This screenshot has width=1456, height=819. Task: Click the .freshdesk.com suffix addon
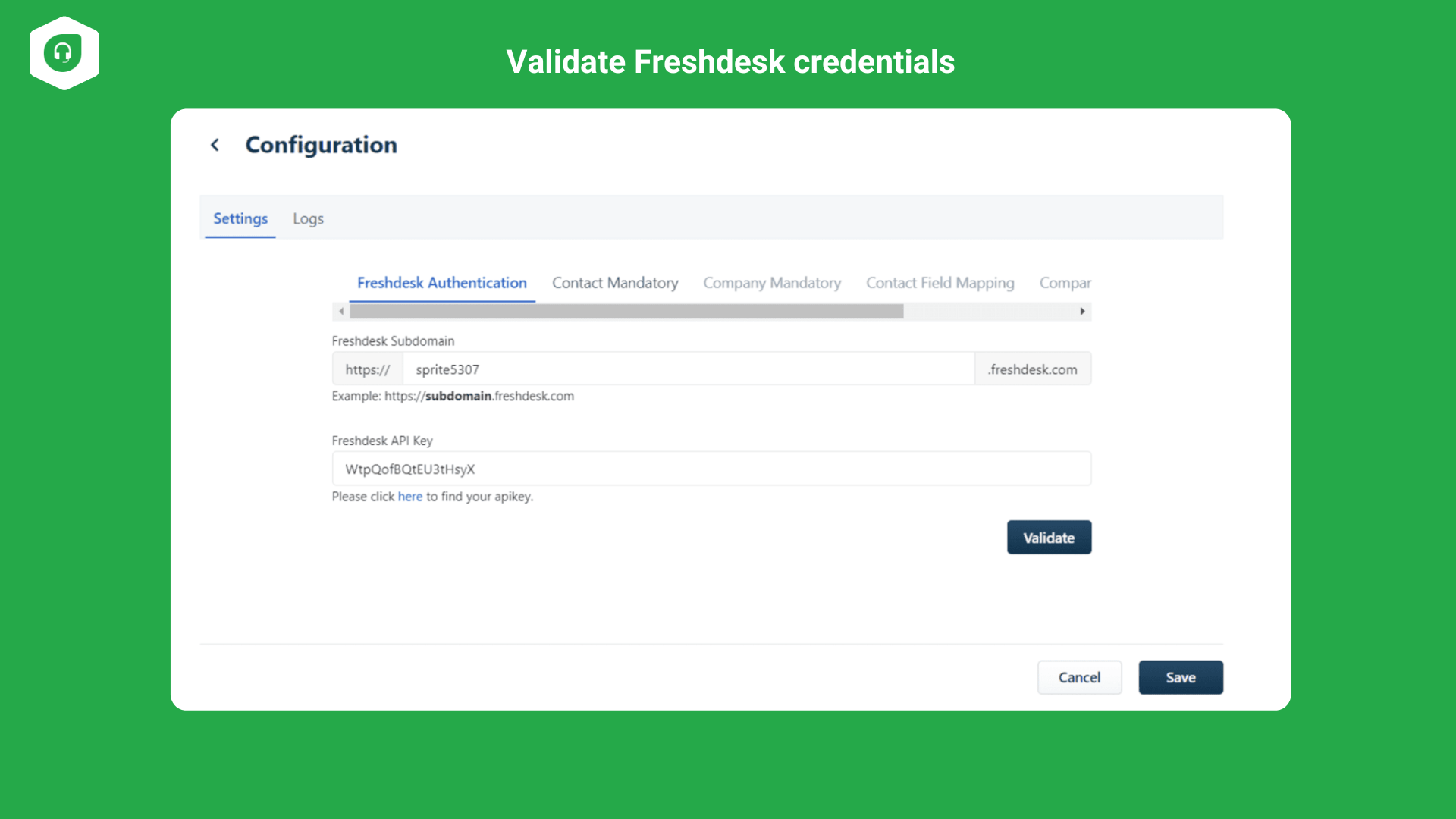1033,369
